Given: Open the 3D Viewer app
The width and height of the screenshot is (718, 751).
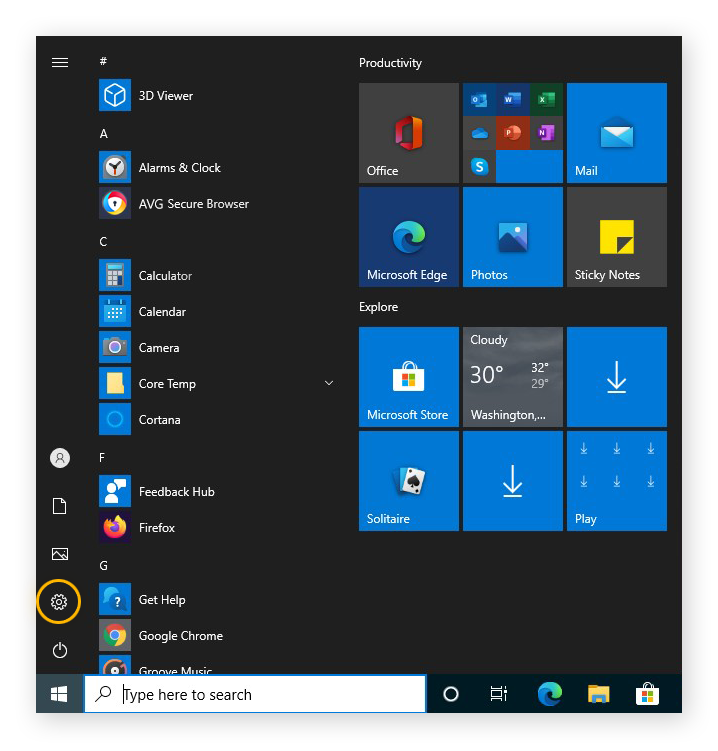Looking at the screenshot, I should coord(216,95).
